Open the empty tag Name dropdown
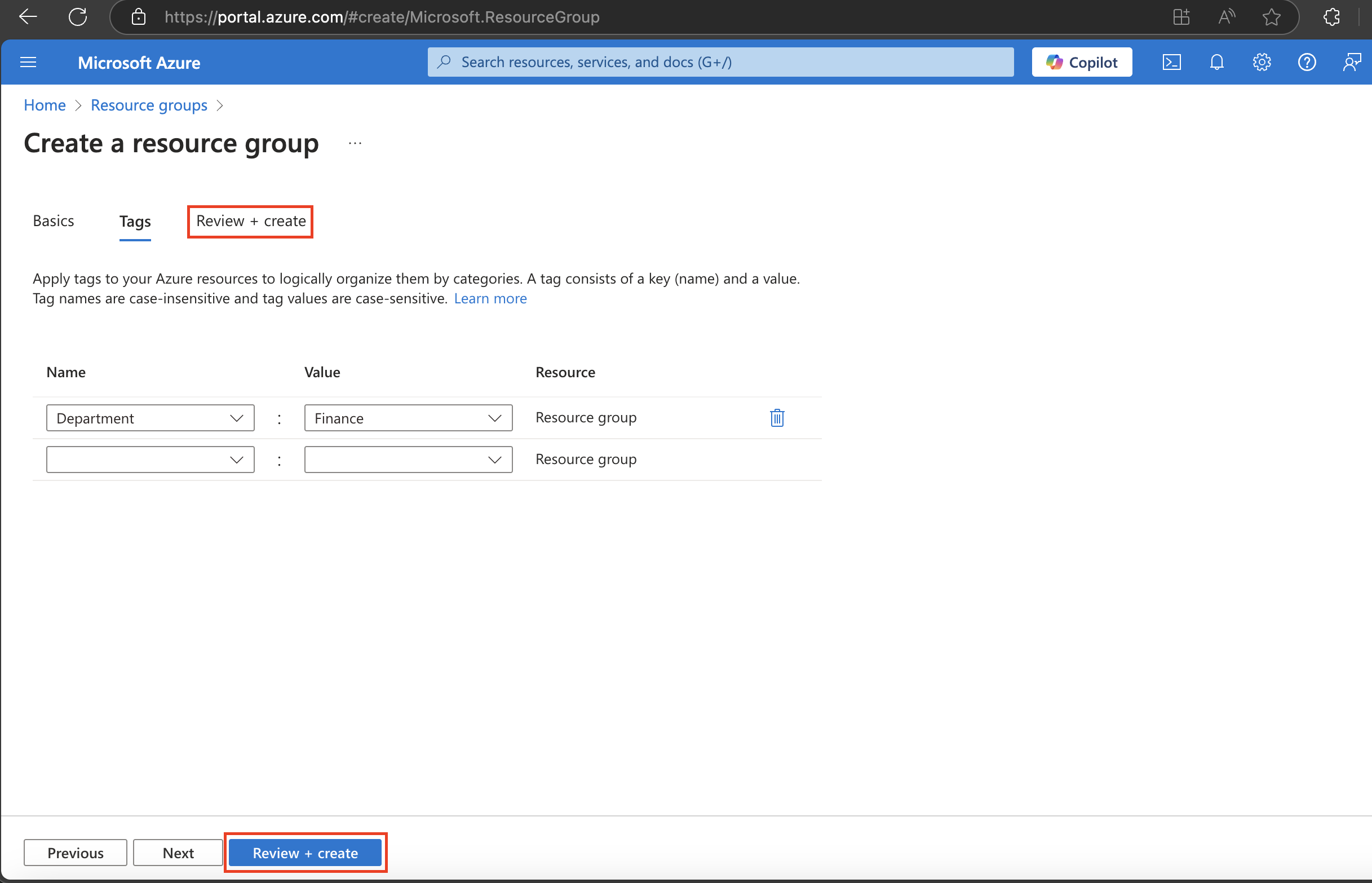The image size is (1372, 883). click(150, 460)
